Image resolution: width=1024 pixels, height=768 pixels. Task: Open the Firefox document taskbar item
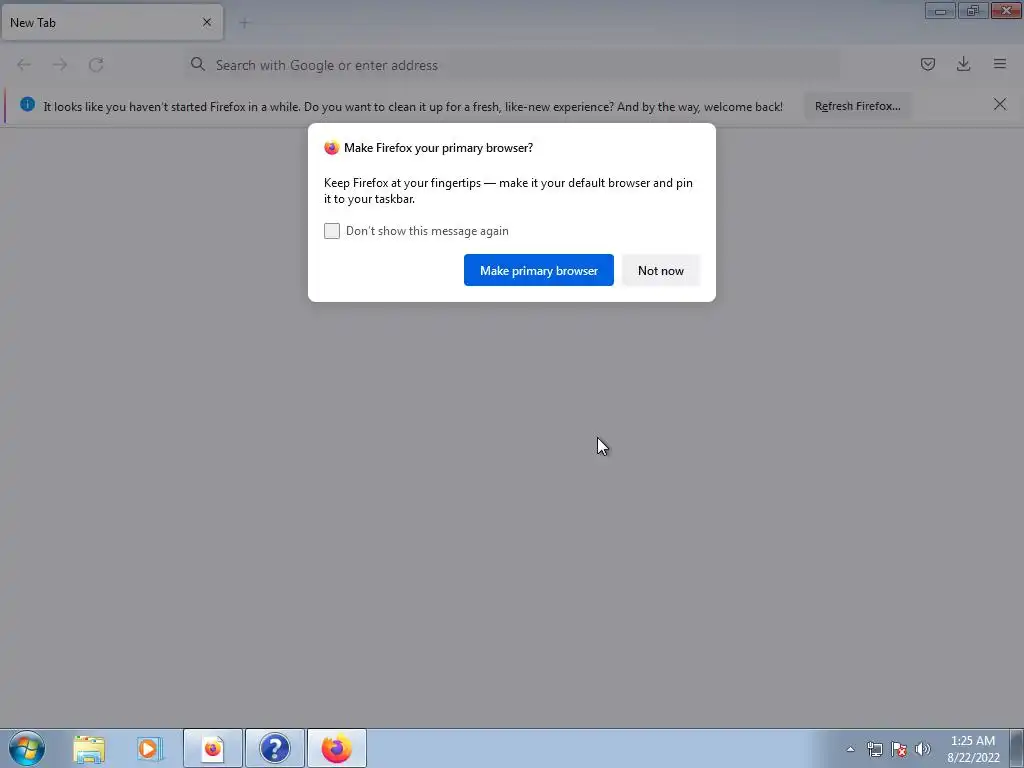tap(213, 748)
